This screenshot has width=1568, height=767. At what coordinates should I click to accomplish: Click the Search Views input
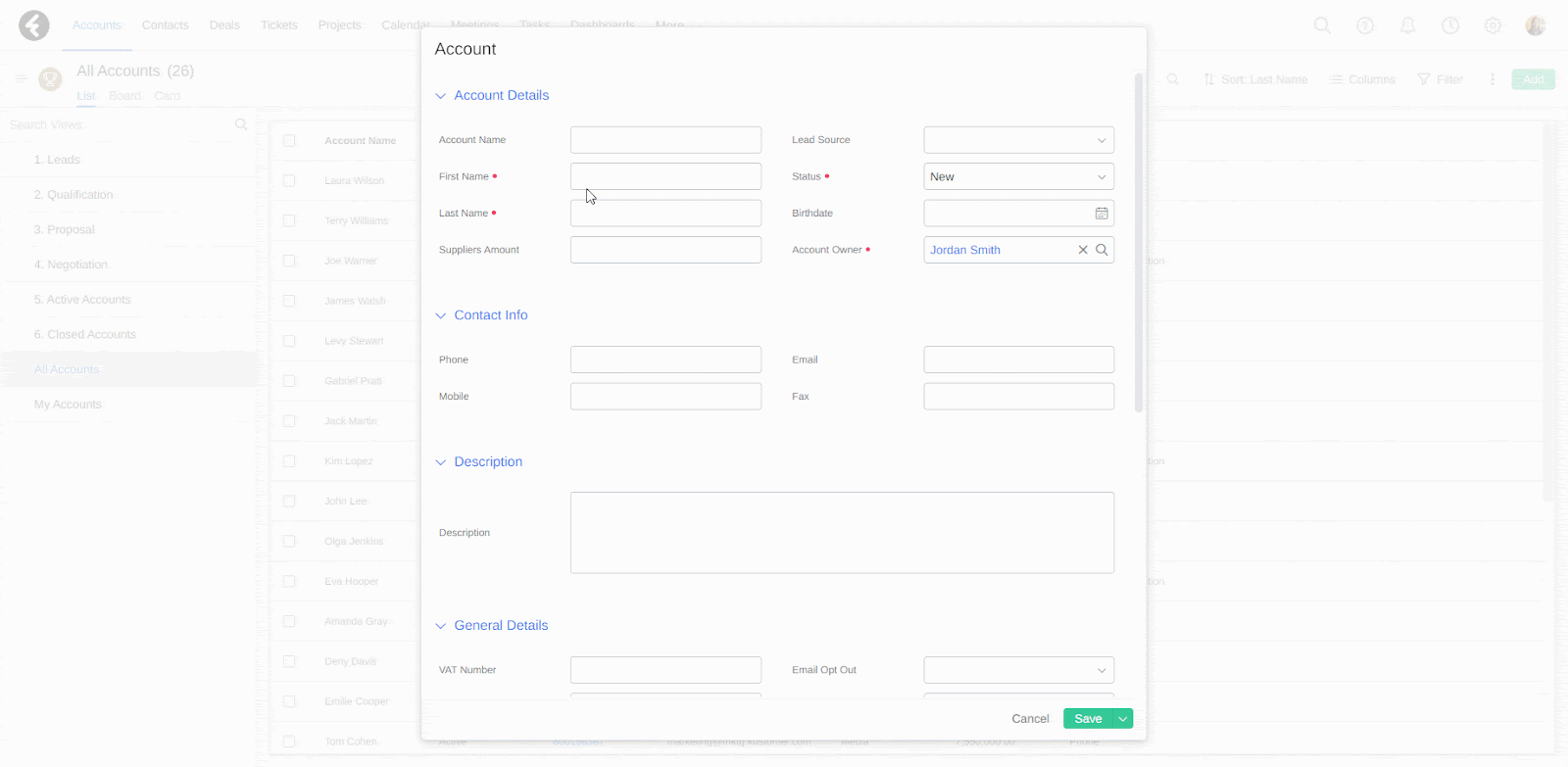(118, 124)
